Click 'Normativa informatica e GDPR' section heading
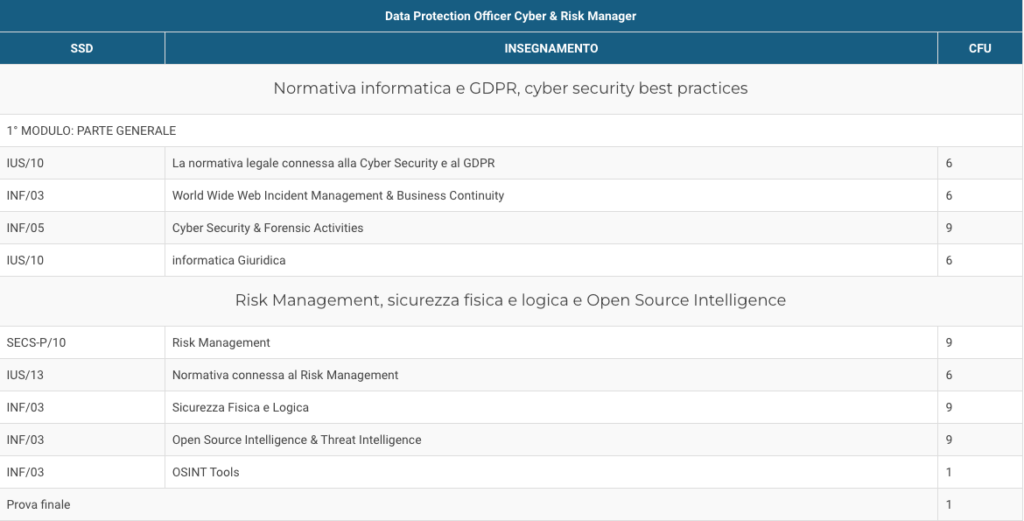The height and width of the screenshot is (521, 1024). click(511, 89)
